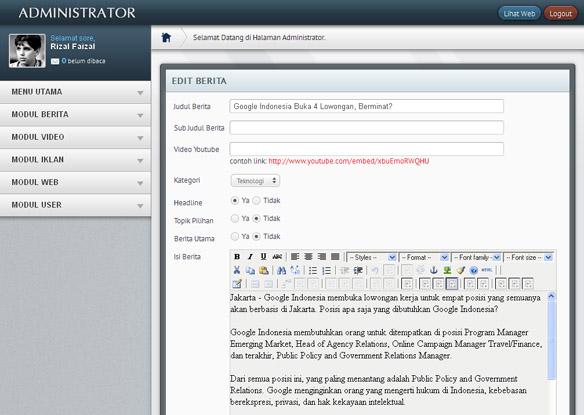The height and width of the screenshot is (415, 584).
Task: Set Headline to Tidak
Action: tap(256, 200)
